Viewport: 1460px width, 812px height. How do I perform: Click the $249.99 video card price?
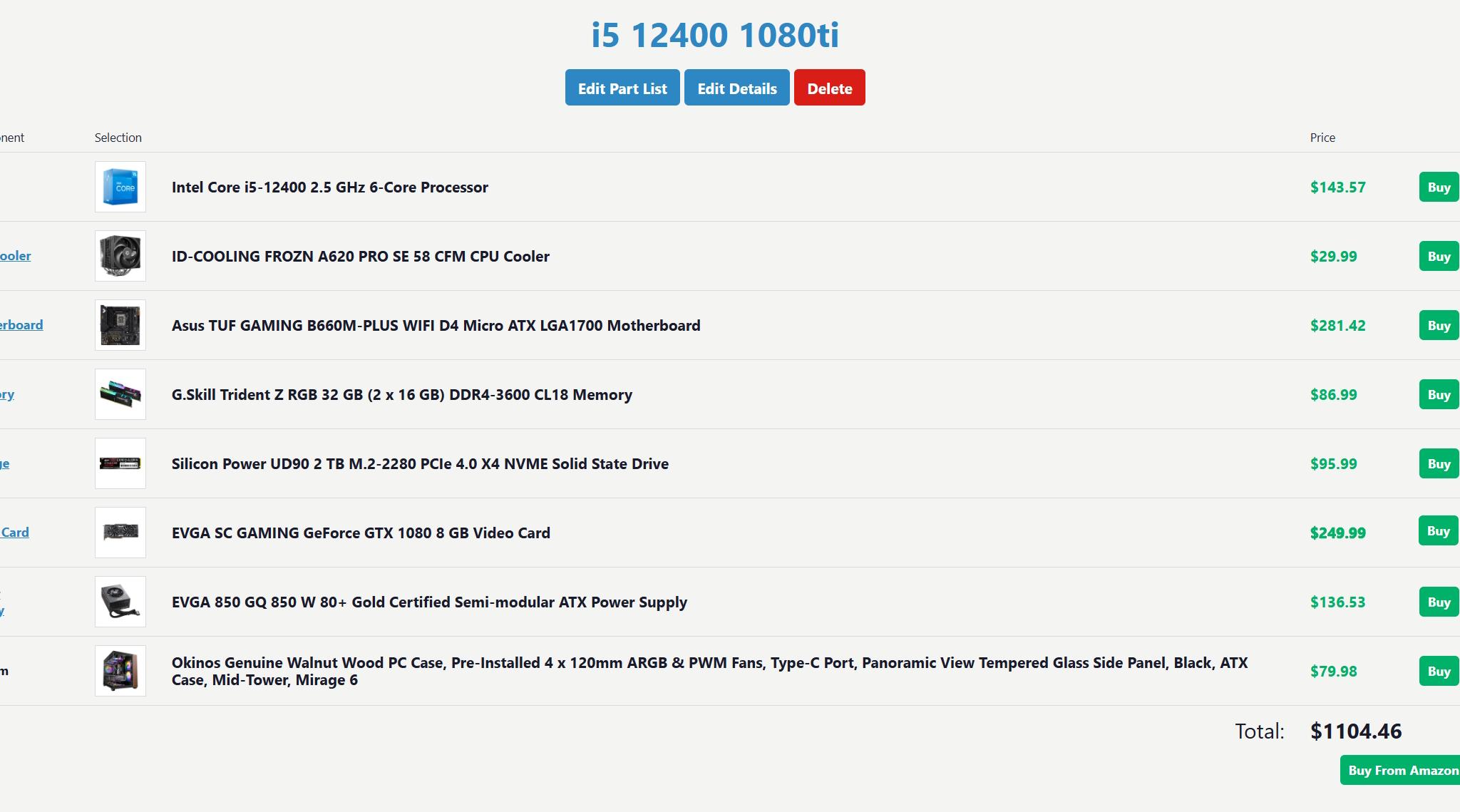pos(1338,533)
